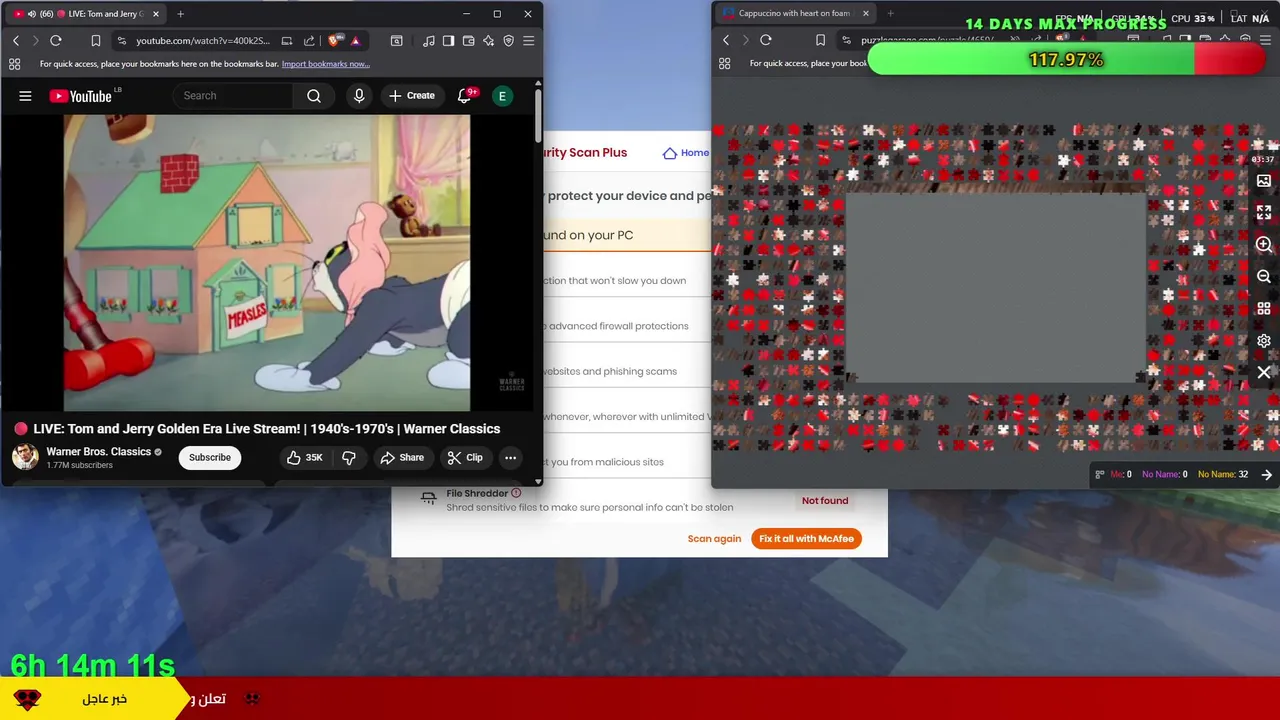Open more actions three-dot menu
The image size is (1280, 720).
coord(510,458)
